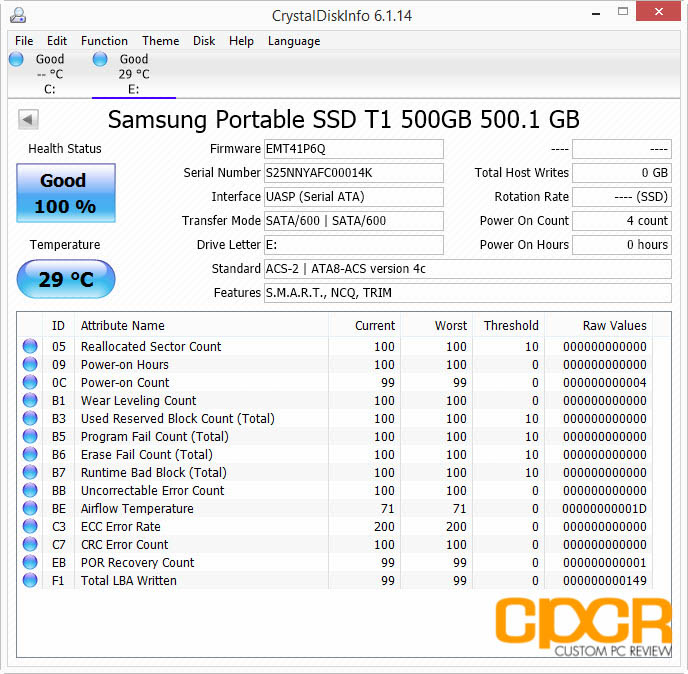This screenshot has height=674, width=688.
Task: Open the Language menu
Action: click(294, 41)
